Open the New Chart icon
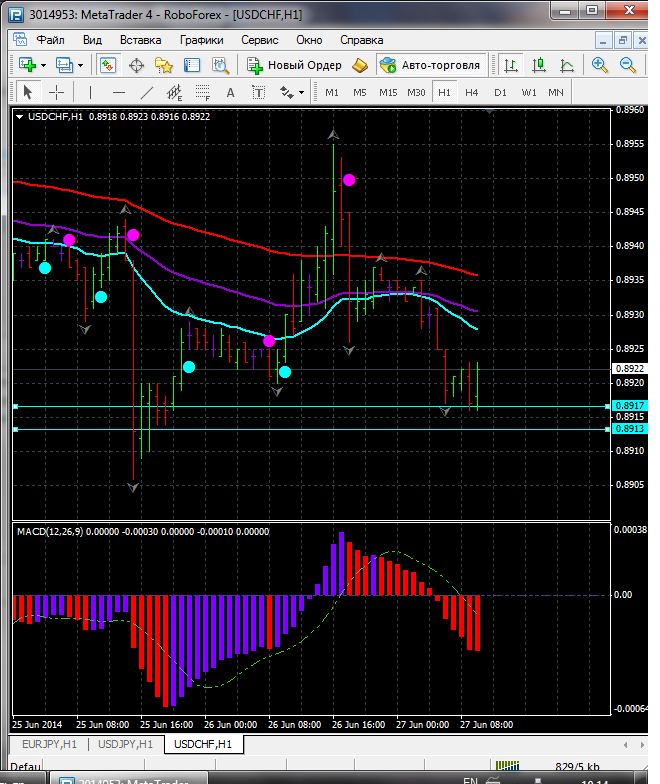The image size is (660, 784). (28, 65)
